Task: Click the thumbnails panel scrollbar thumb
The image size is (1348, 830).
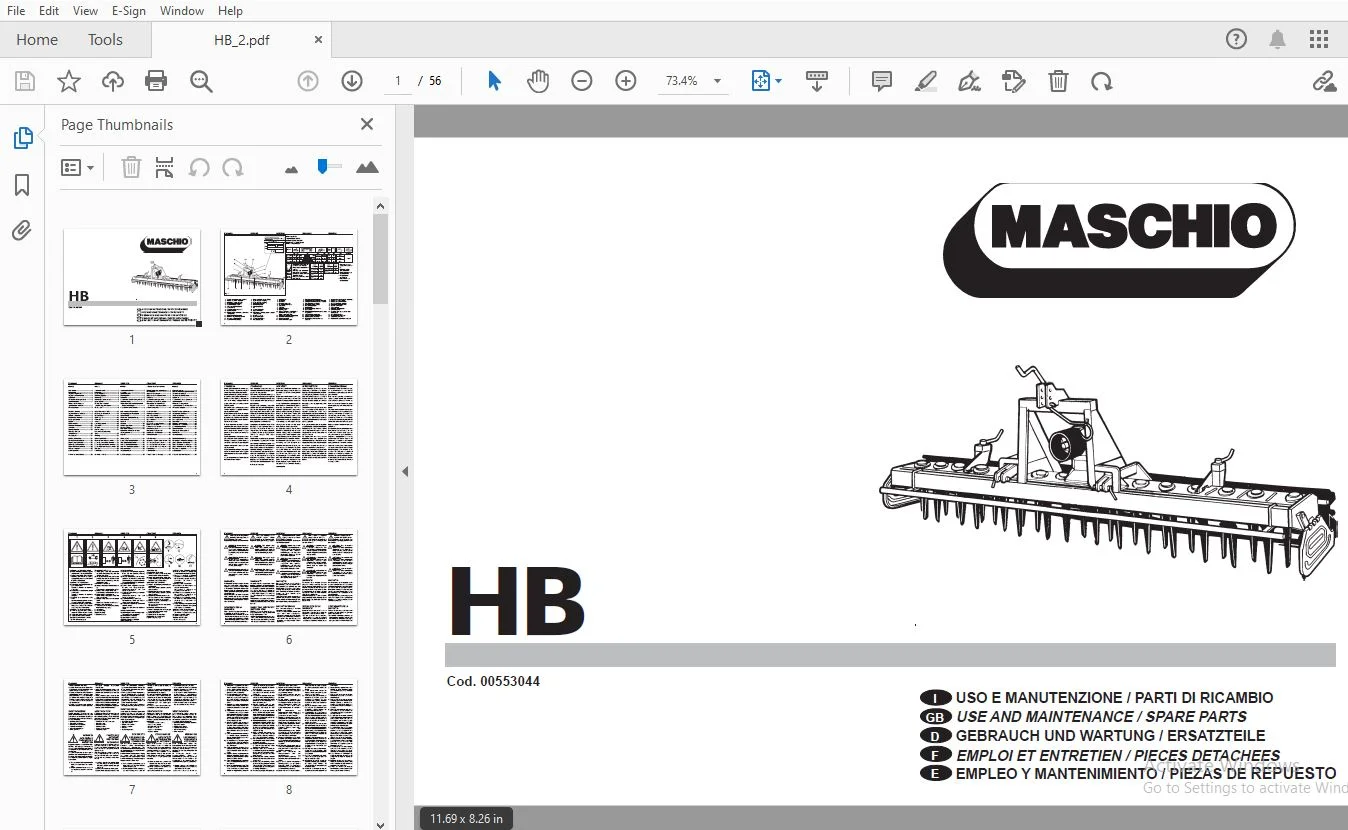Action: 380,258
